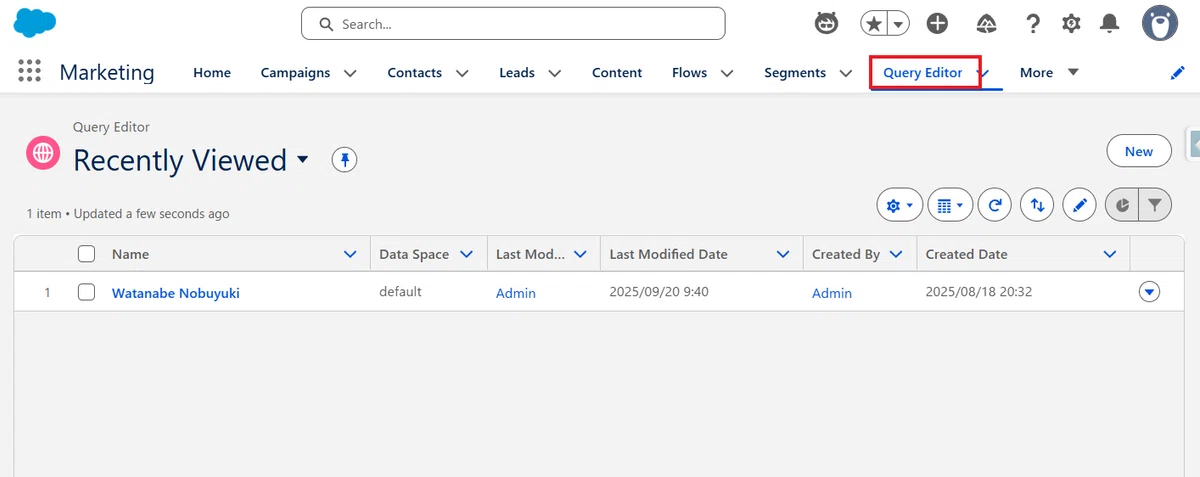The height and width of the screenshot is (477, 1200).
Task: Open the Contacts tab
Action: point(415,73)
